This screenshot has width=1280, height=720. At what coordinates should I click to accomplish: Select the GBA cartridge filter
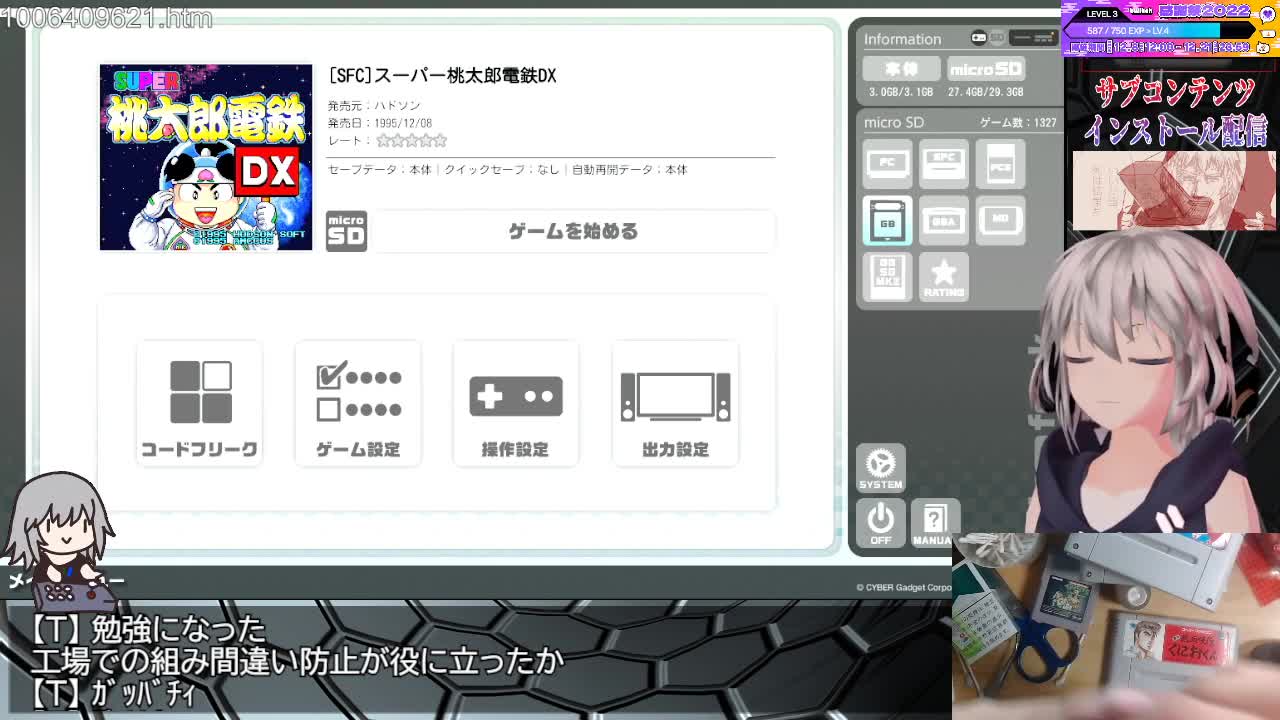click(x=944, y=221)
